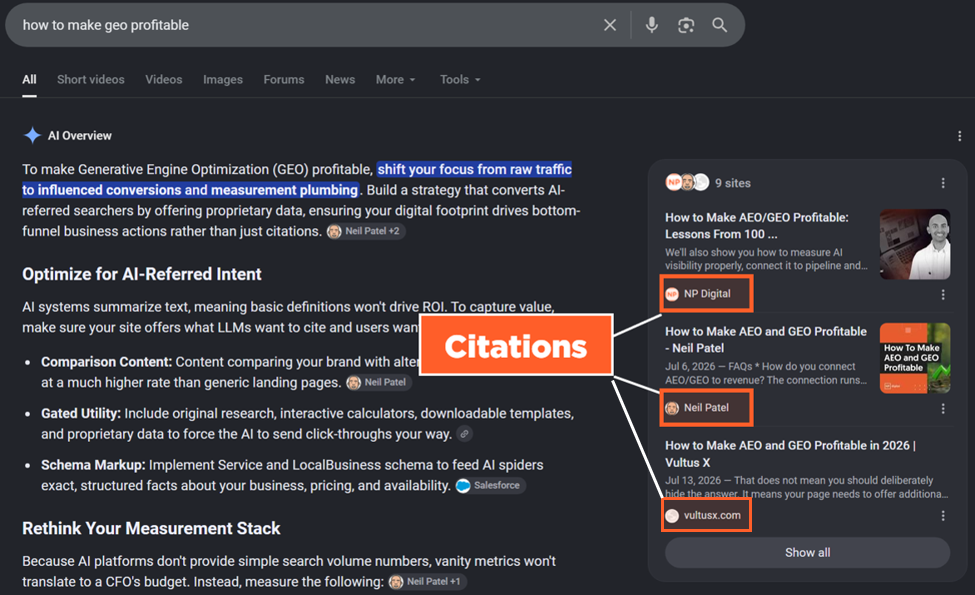
Task: Click the 9 sites label
Action: 732,183
